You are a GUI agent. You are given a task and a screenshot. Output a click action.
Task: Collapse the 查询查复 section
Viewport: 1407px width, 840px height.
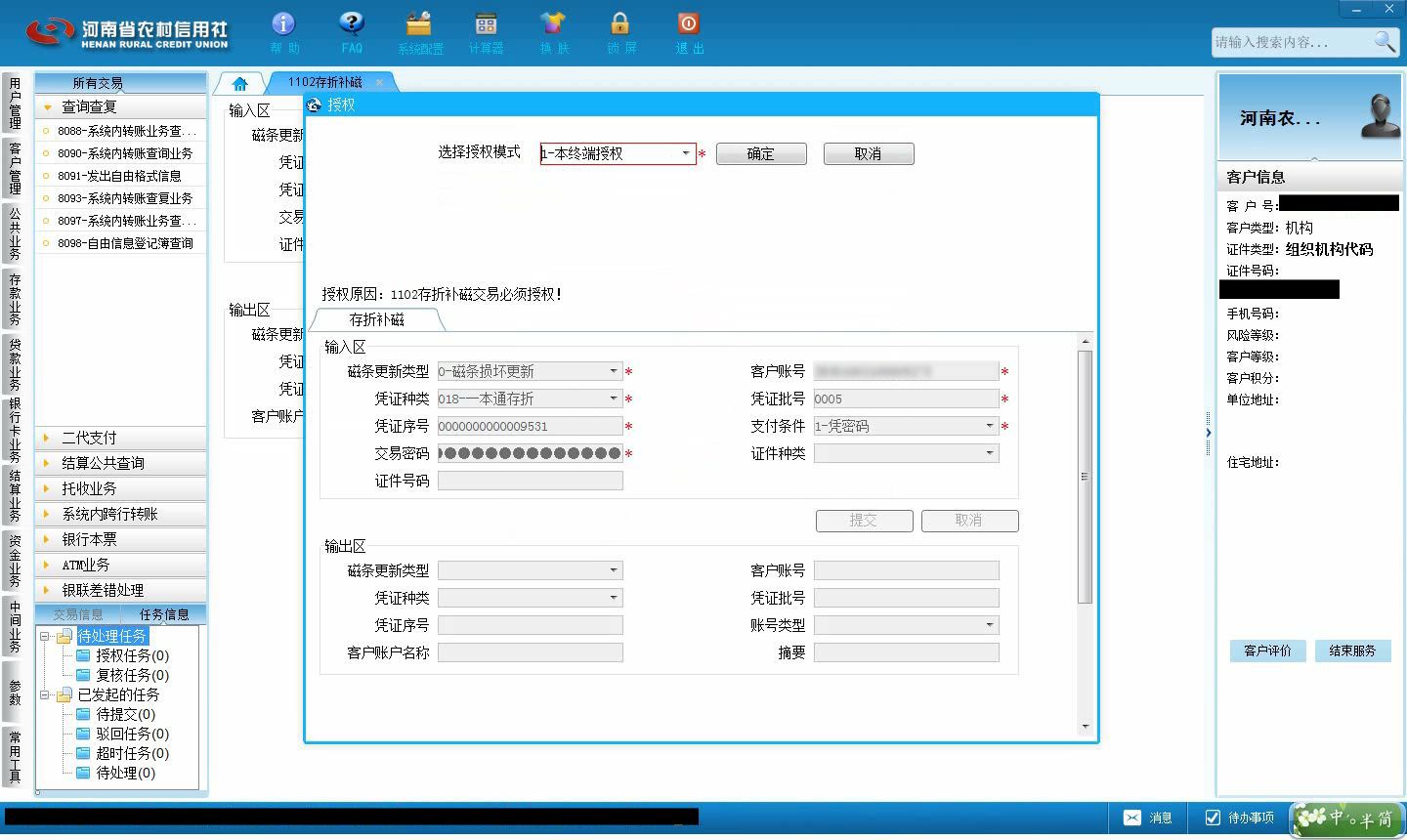pyautogui.click(x=121, y=106)
